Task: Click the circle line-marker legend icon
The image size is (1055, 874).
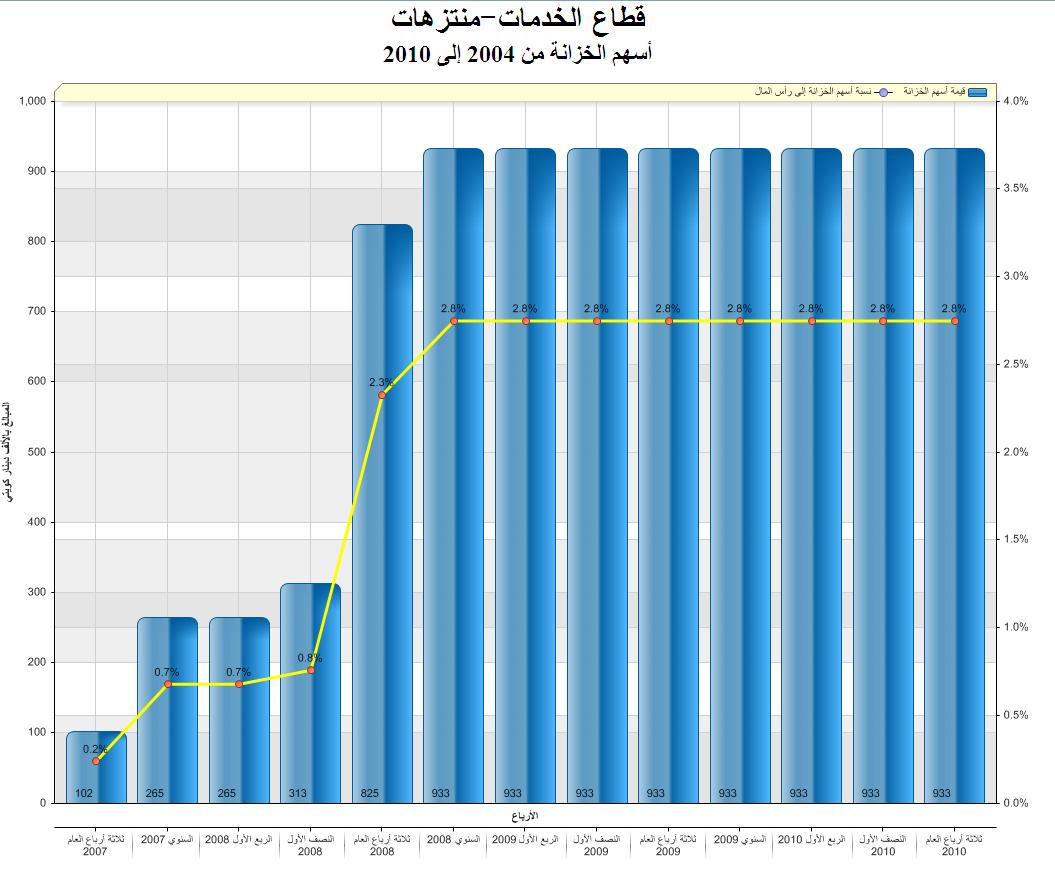Action: [883, 92]
